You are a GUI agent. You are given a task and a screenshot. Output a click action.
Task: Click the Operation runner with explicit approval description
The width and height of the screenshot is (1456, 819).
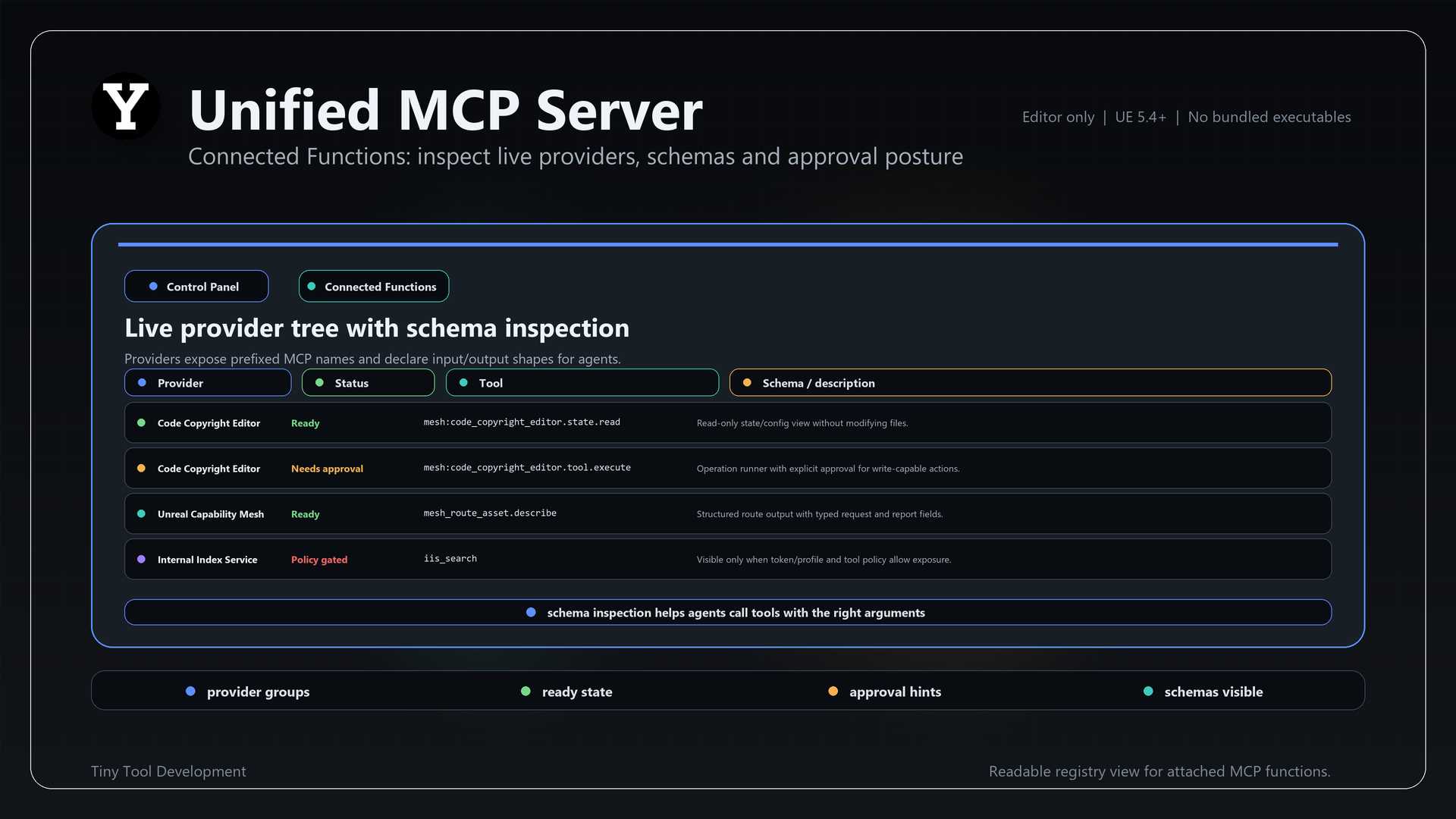(x=828, y=469)
